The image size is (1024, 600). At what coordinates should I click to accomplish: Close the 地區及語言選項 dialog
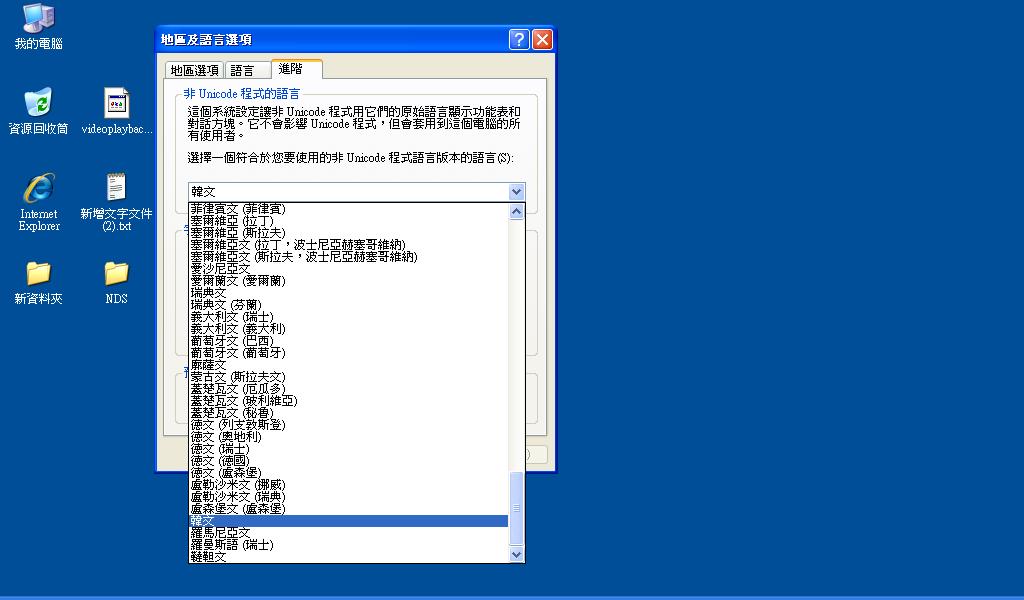[542, 39]
